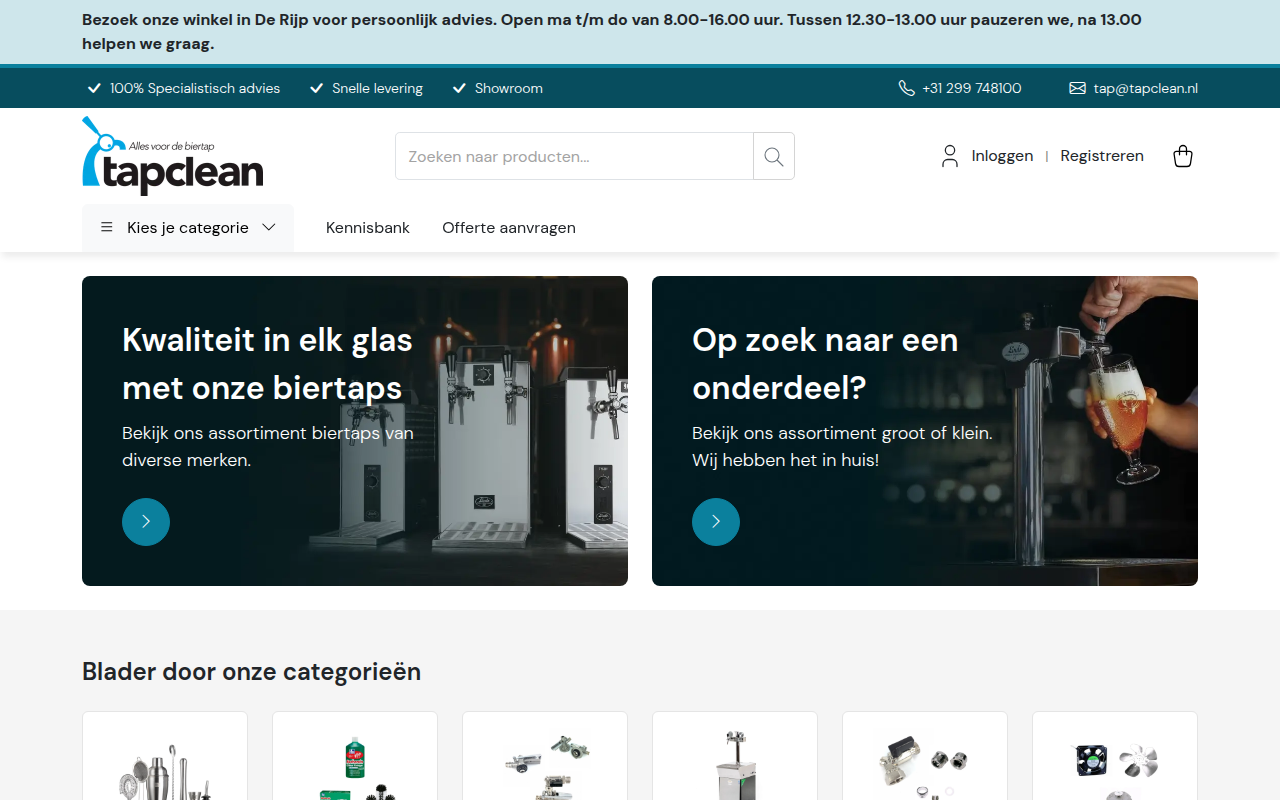Screen dimensions: 1280x800
Task: Click checkmark beside Snelle levering
Action: (x=317, y=88)
